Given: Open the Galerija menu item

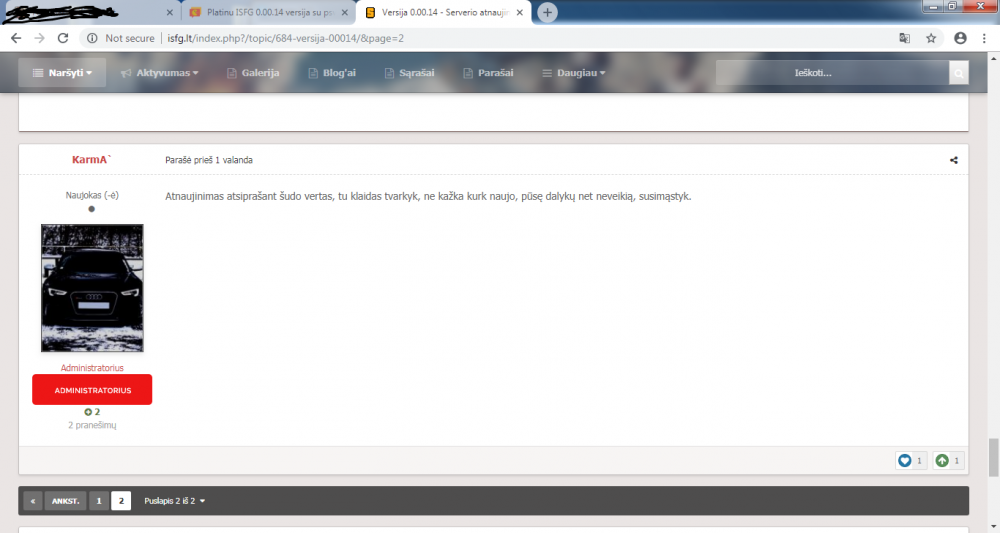Looking at the screenshot, I should [x=253, y=73].
